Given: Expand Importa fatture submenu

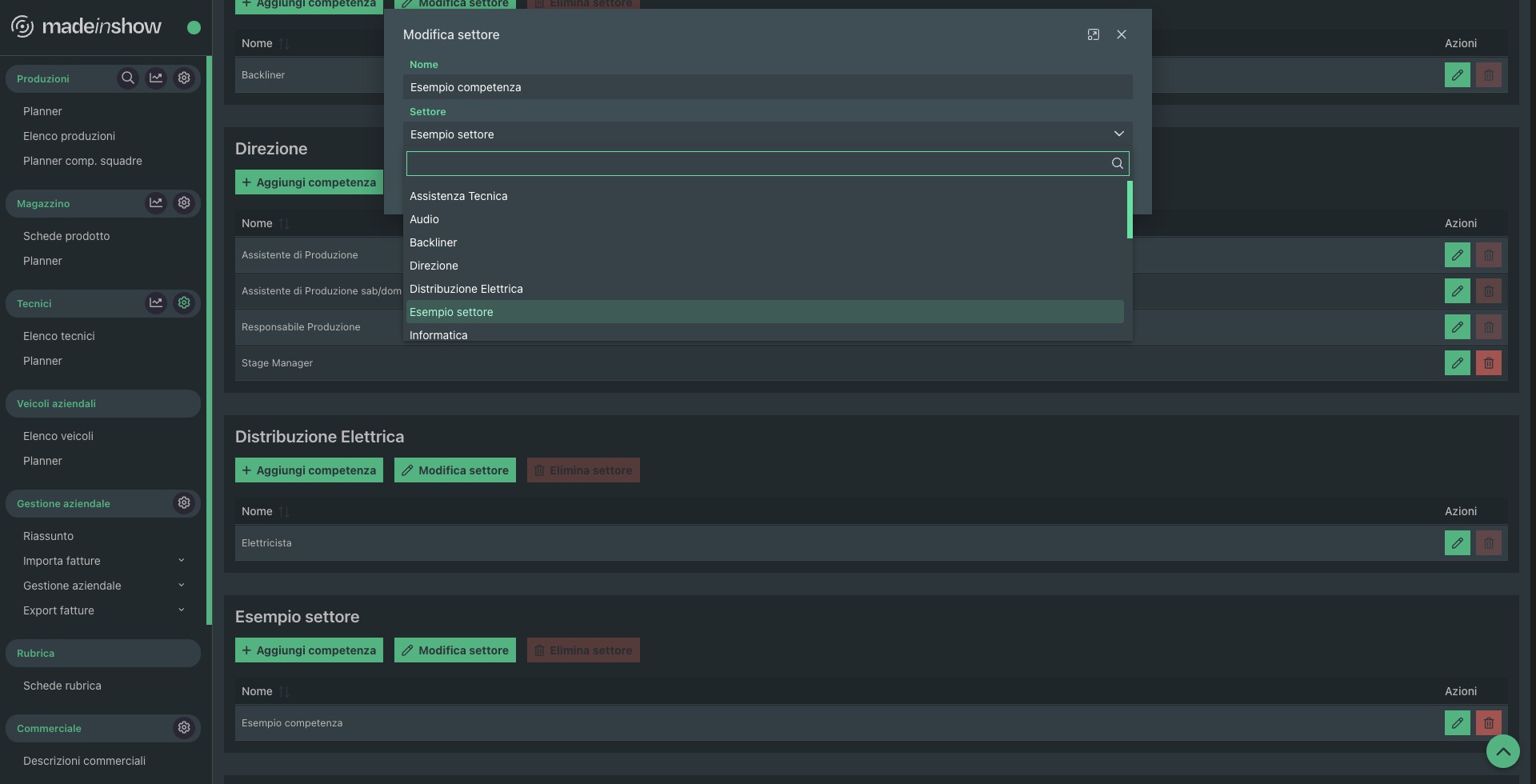Looking at the screenshot, I should coord(181,561).
